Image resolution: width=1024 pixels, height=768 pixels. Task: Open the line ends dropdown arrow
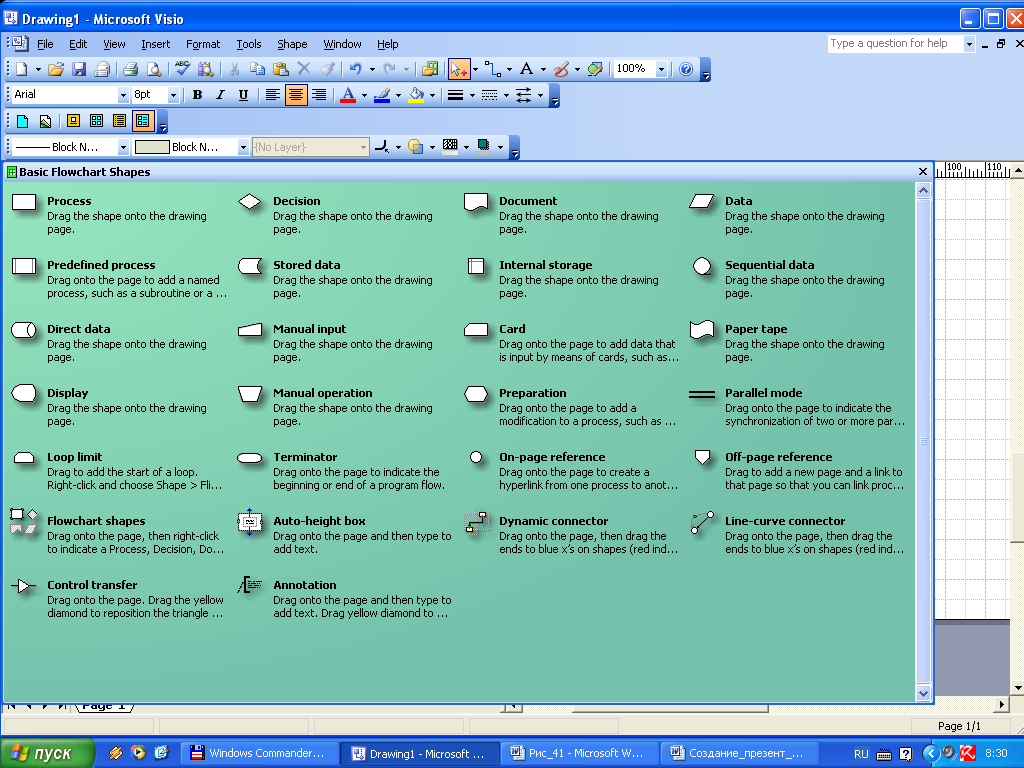tap(540, 96)
